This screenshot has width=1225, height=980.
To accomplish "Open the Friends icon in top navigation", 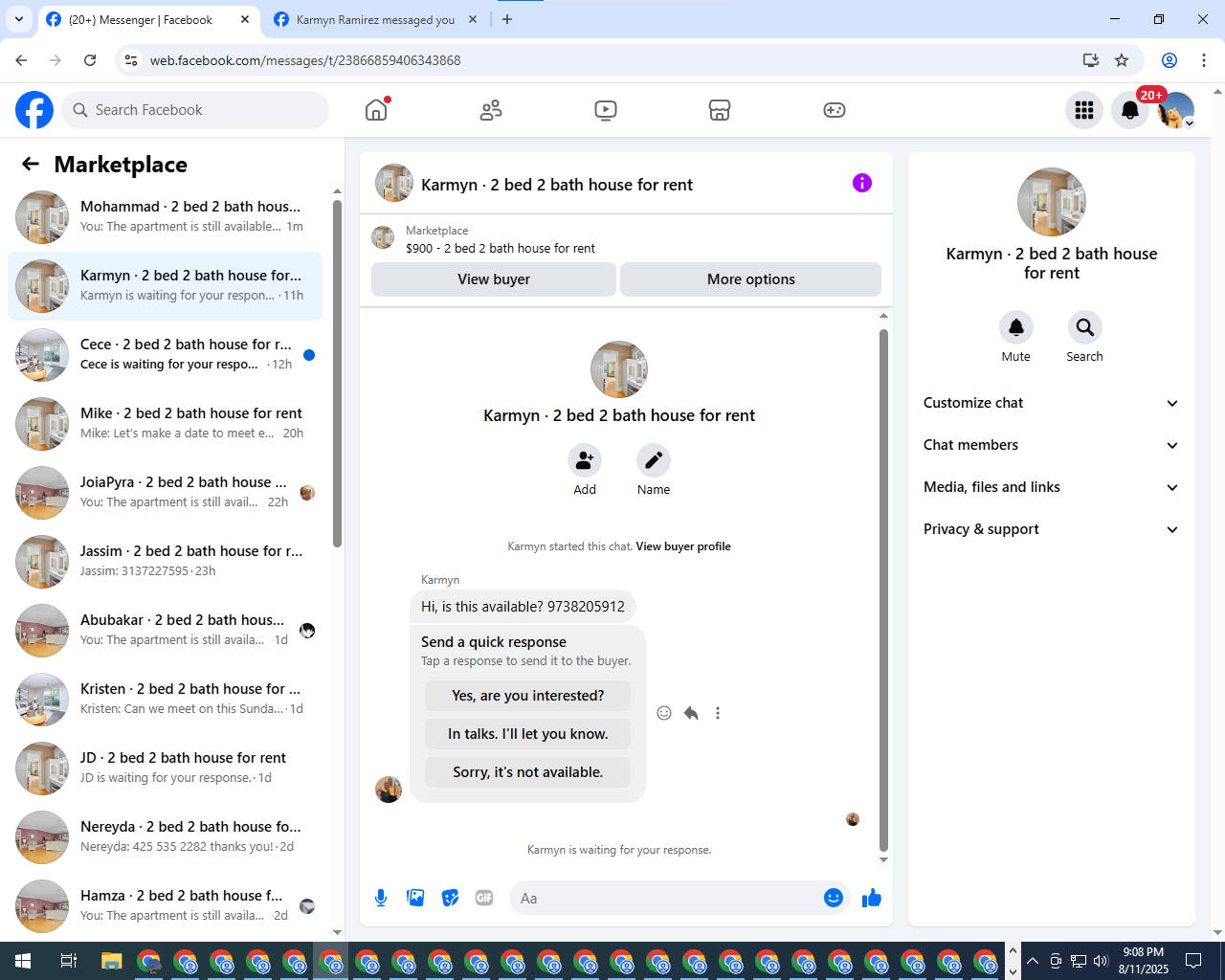I will [x=491, y=110].
